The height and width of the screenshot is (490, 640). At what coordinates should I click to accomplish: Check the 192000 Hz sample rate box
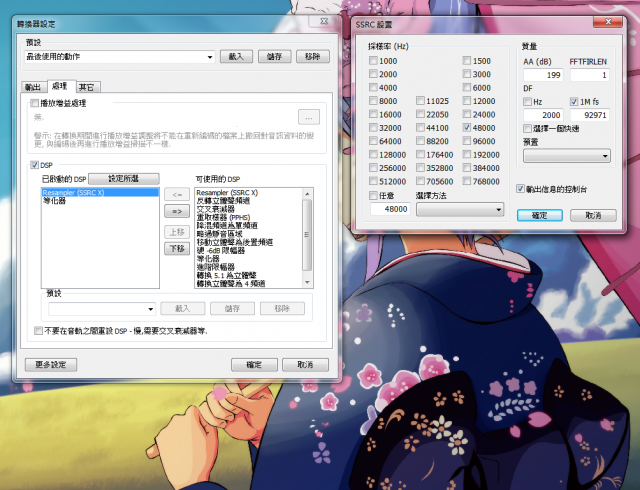coord(467,155)
